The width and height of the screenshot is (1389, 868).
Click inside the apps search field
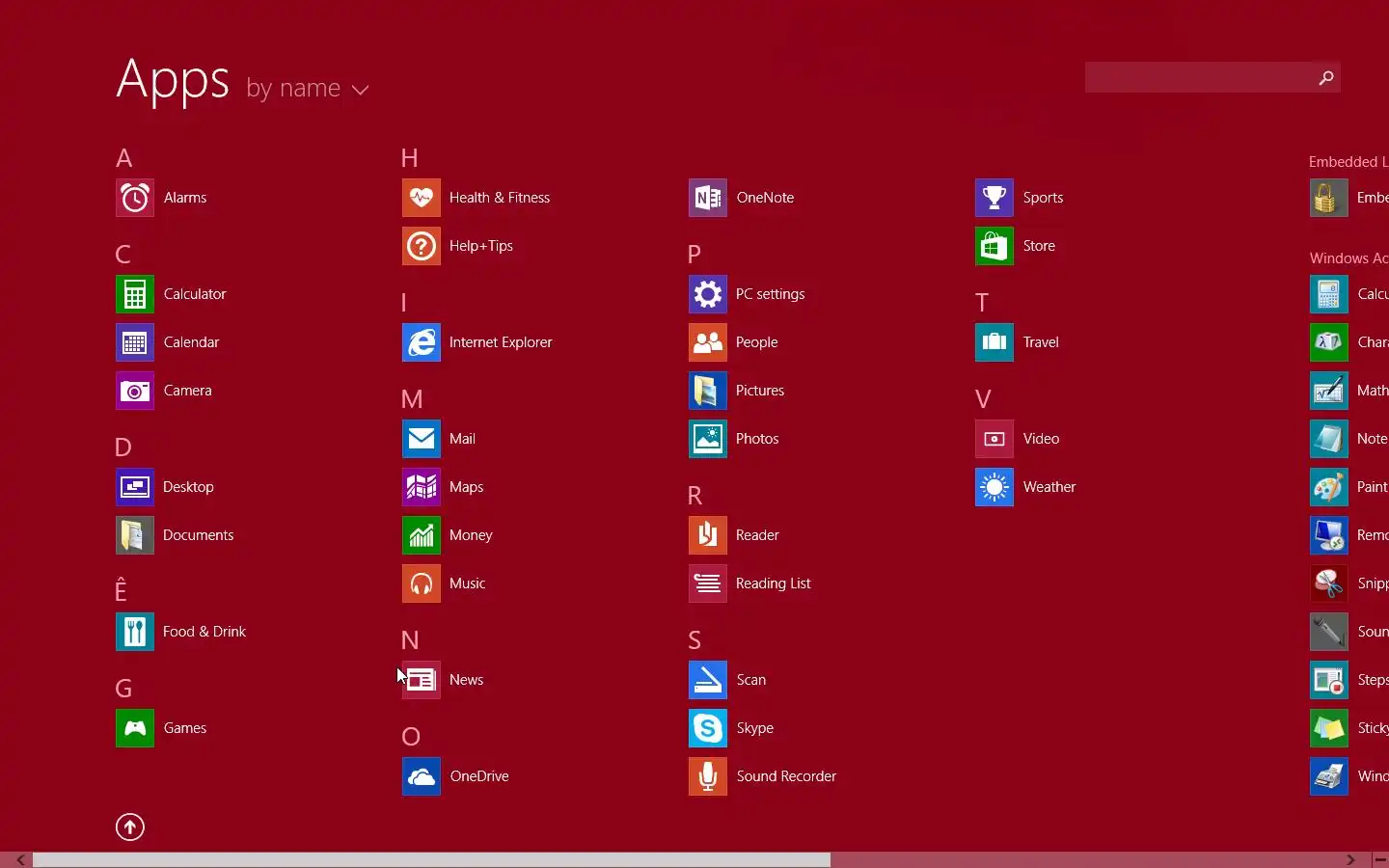pyautogui.click(x=1199, y=77)
